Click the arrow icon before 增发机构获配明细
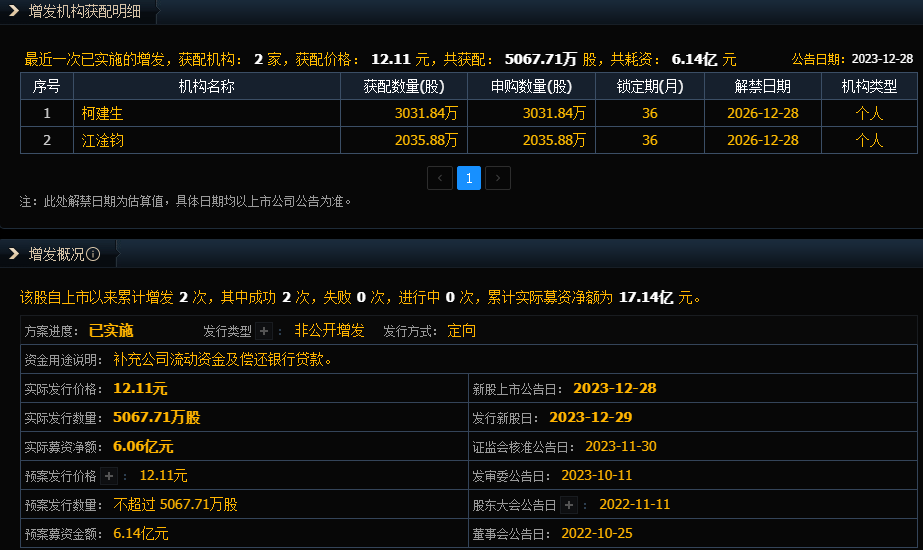Image resolution: width=923 pixels, height=550 pixels. point(14,11)
